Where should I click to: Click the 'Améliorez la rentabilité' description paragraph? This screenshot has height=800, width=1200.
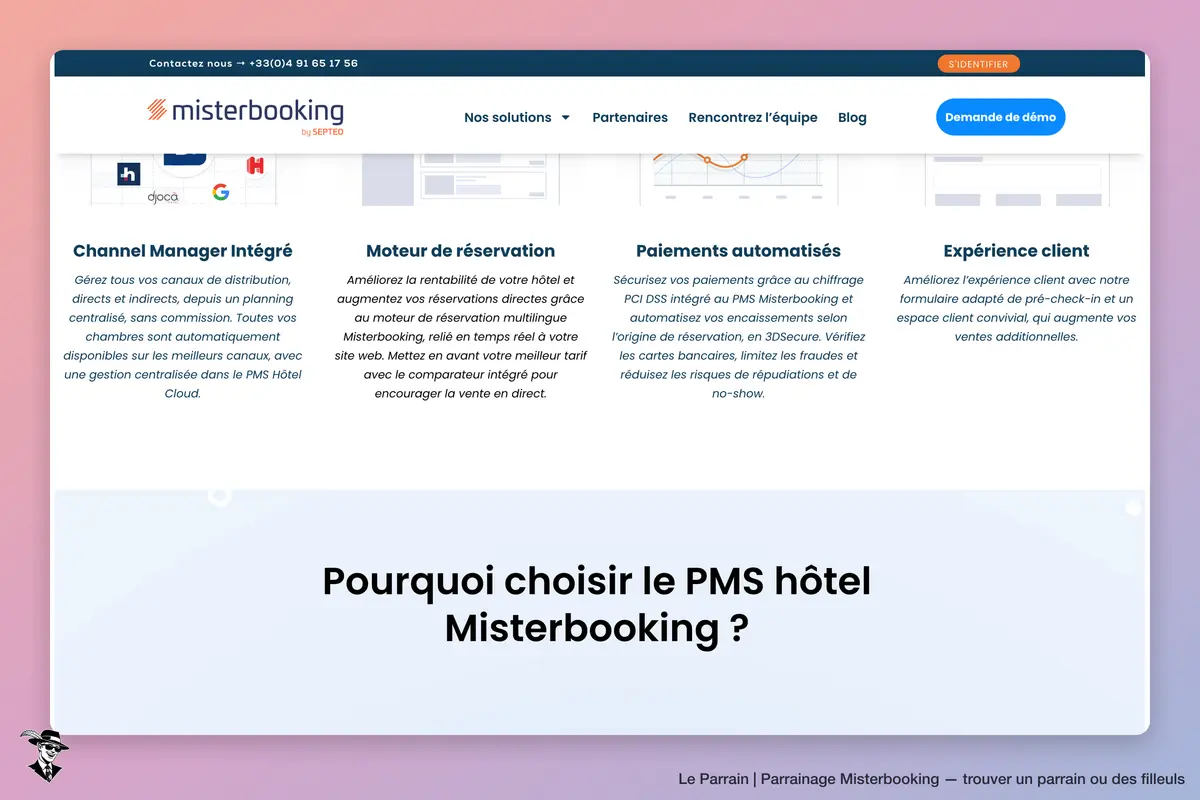click(x=460, y=336)
